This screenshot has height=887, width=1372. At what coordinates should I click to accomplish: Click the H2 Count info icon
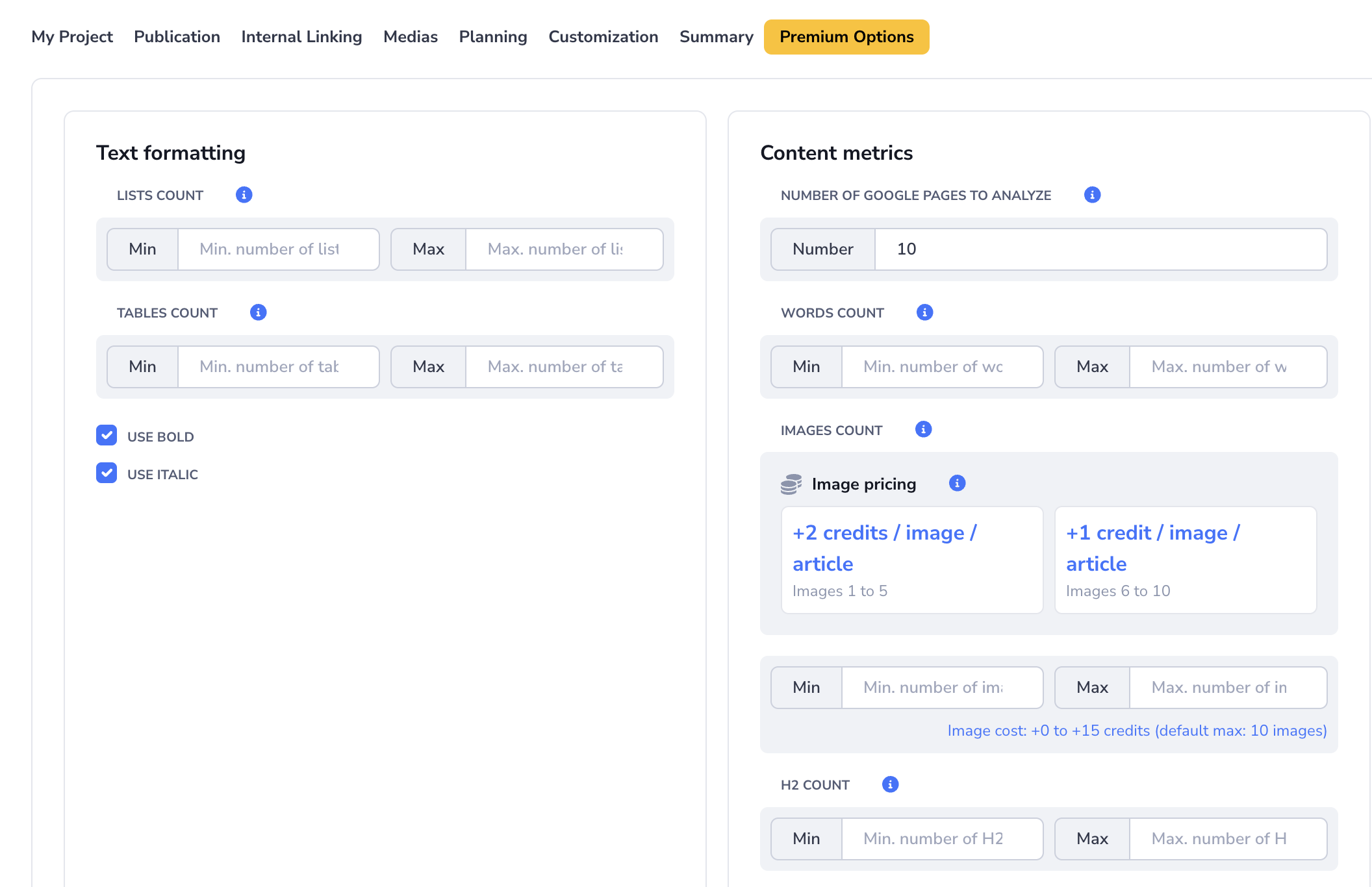[890, 784]
